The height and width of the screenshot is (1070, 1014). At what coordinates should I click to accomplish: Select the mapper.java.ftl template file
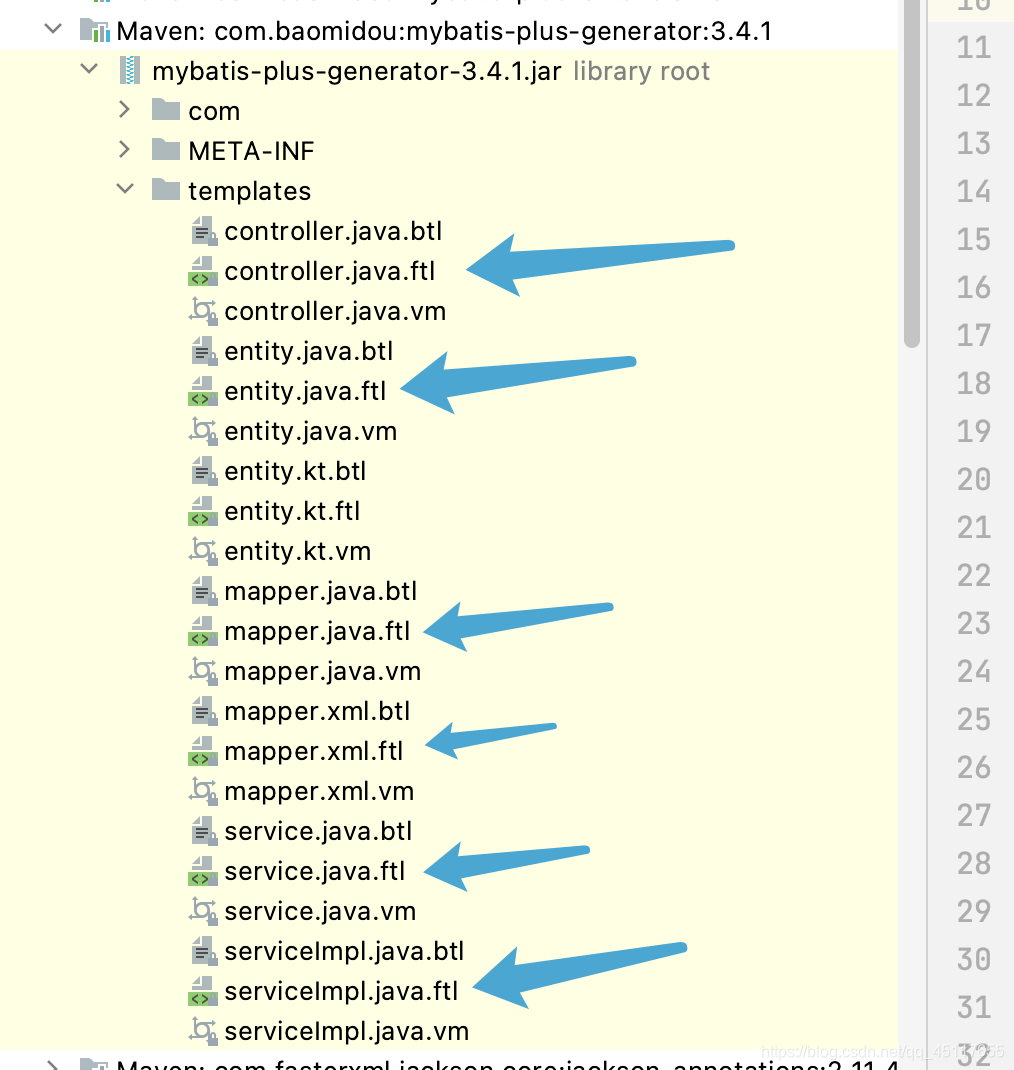click(x=317, y=631)
